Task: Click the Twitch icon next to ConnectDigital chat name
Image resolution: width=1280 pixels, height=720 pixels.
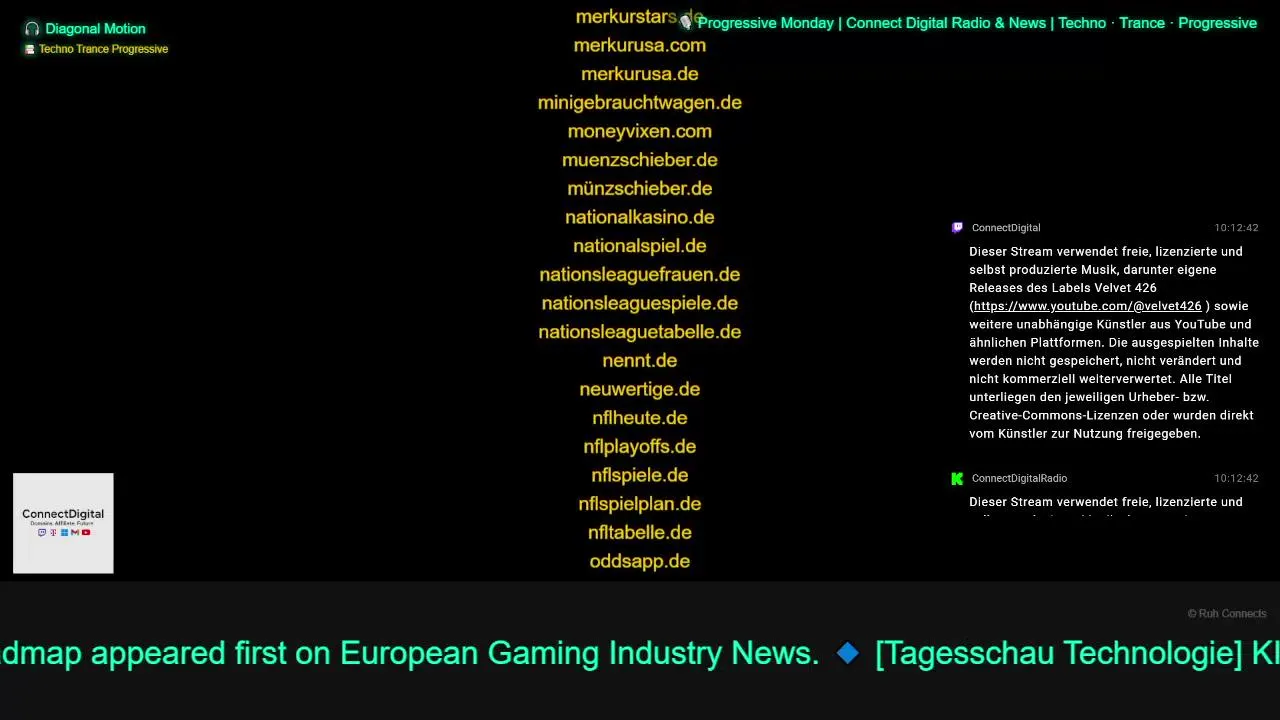Action: (x=957, y=228)
